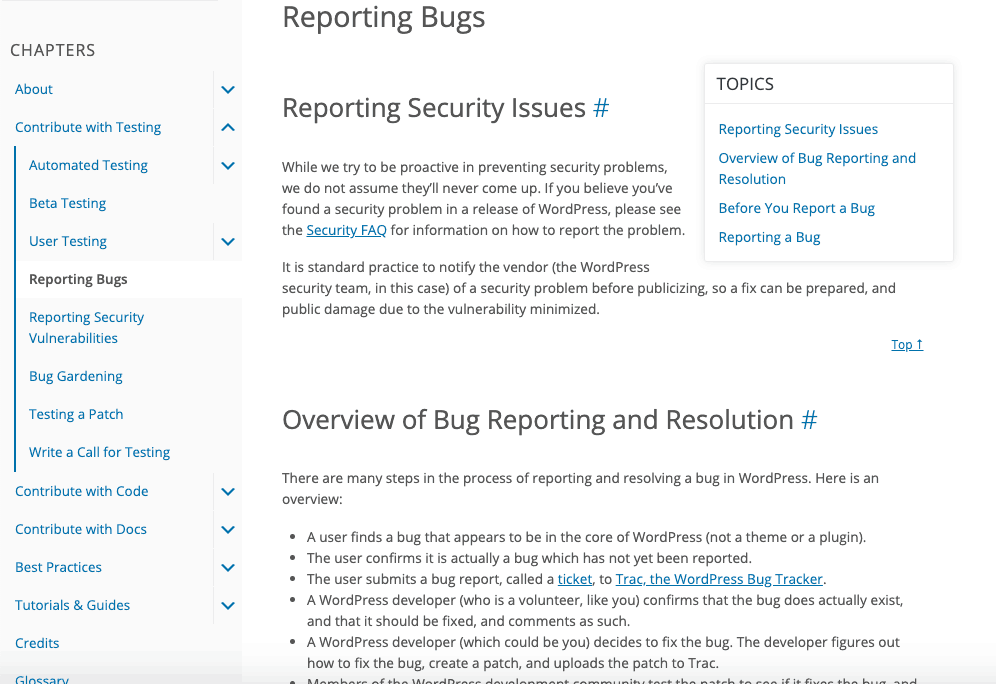Open Best Practices chapter
Image resolution: width=996 pixels, height=684 pixels.
click(58, 568)
